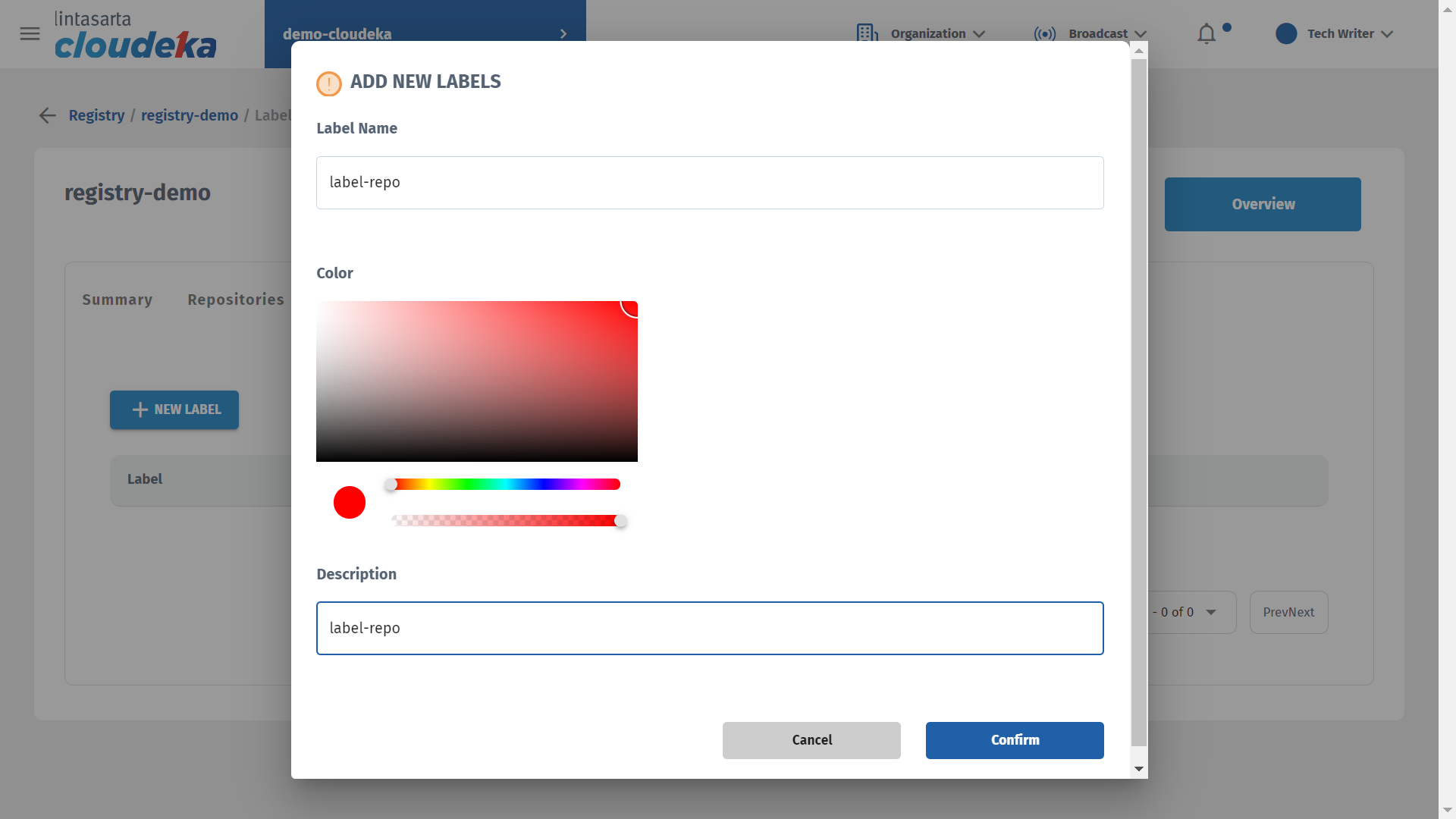Confirm the new label
Image resolution: width=1456 pixels, height=819 pixels.
[1015, 740]
